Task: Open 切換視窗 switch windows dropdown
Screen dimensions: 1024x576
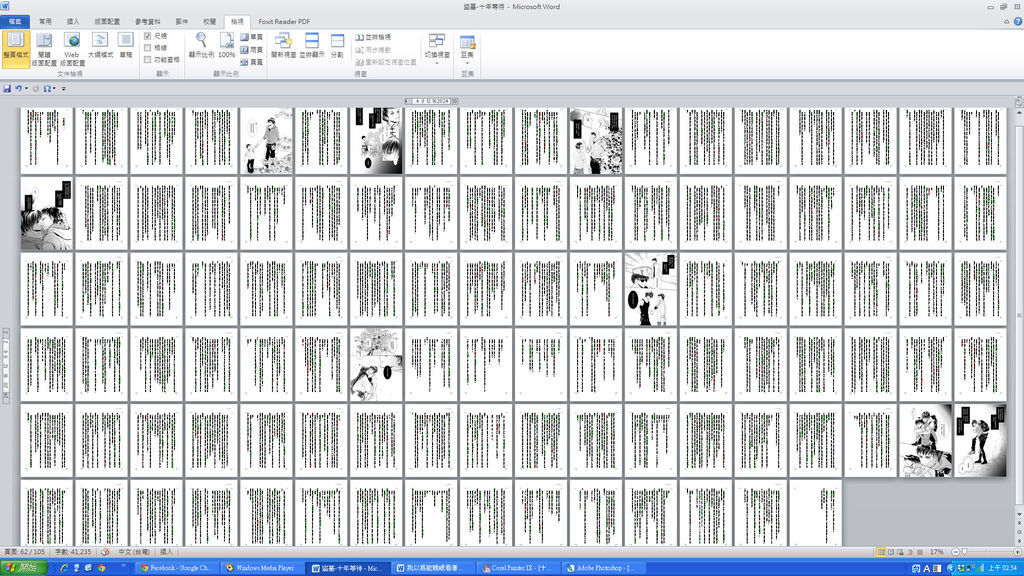Action: [x=437, y=47]
